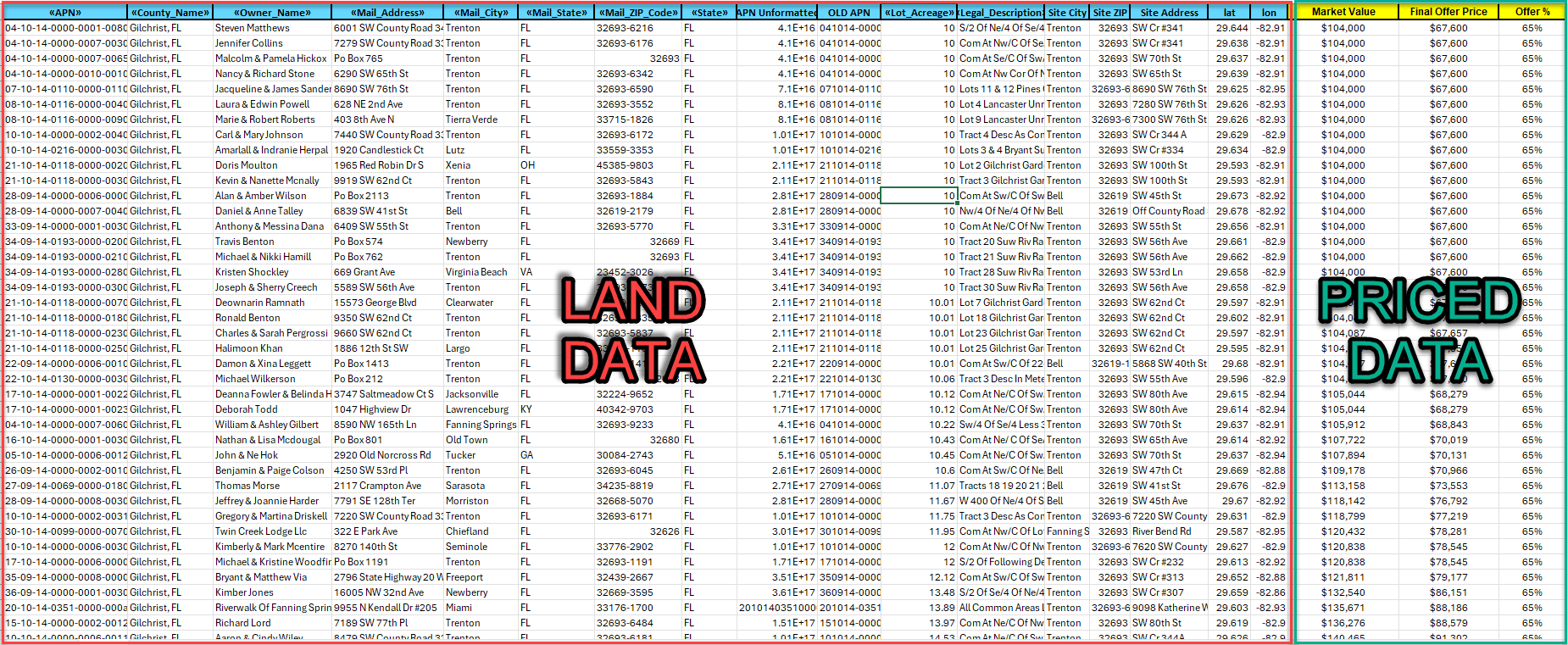Screen dimensions: 1568x645
Task: Click owner cell Kristen Shockley
Action: point(271,272)
